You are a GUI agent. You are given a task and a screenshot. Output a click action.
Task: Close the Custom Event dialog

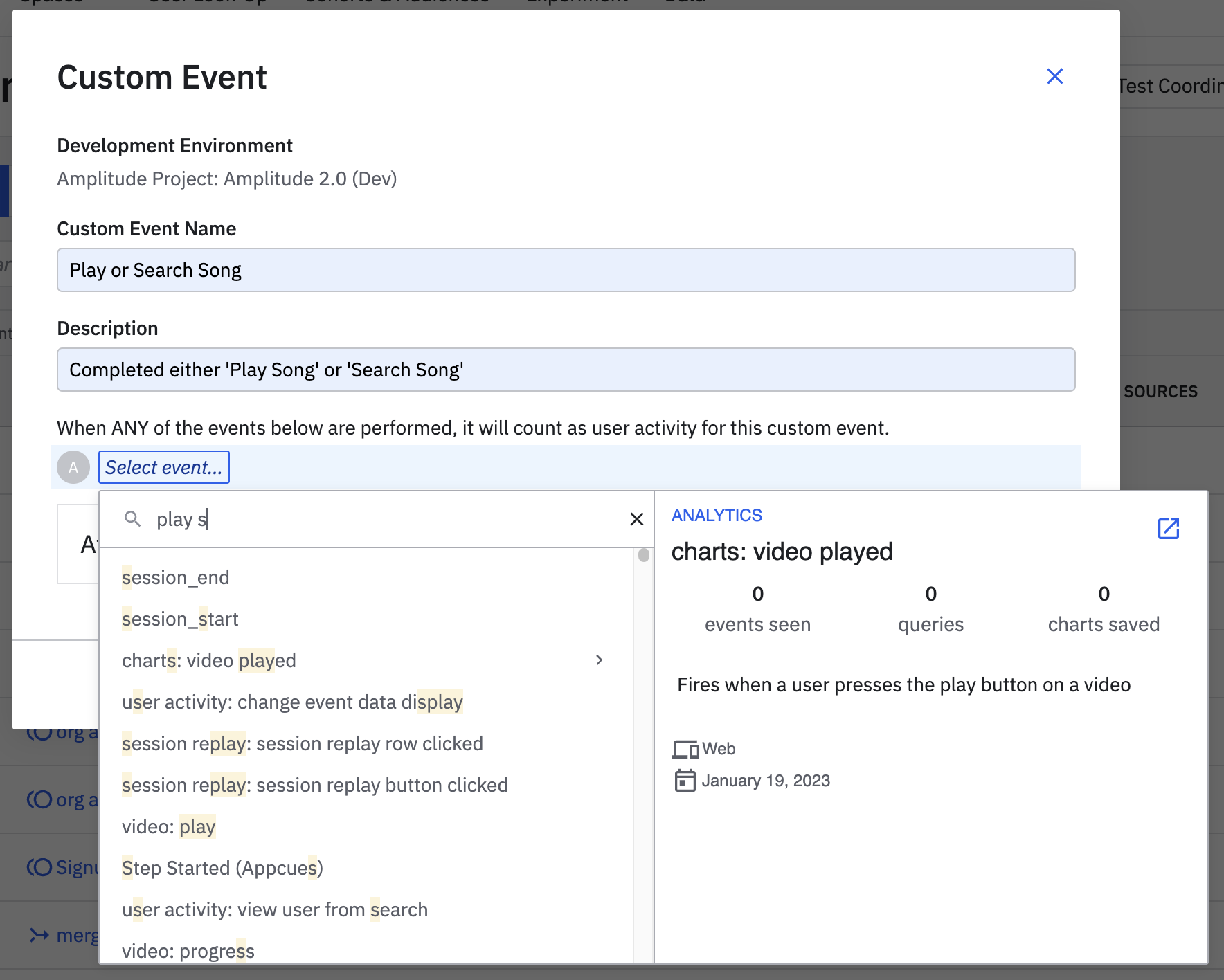coord(1054,76)
